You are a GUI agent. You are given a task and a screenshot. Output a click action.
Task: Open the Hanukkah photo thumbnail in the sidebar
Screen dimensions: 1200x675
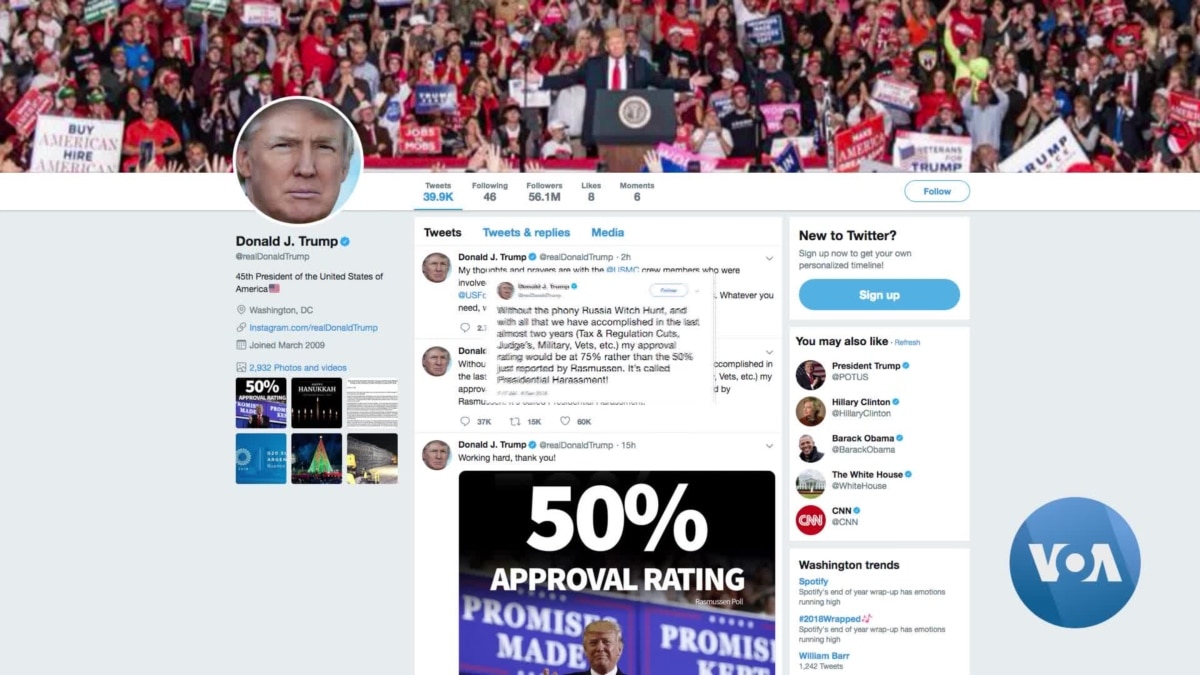click(316, 403)
